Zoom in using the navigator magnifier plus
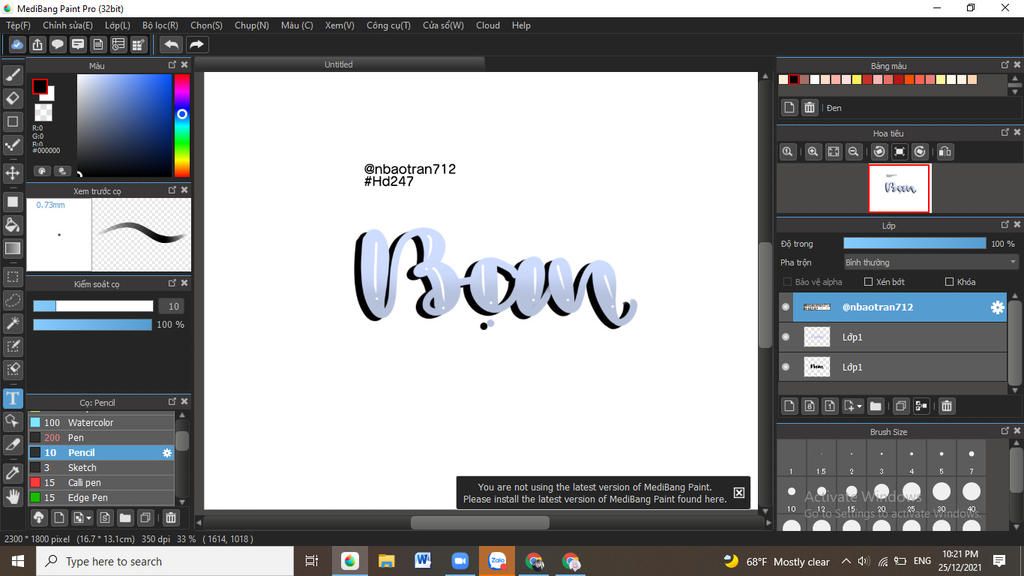The width and height of the screenshot is (1024, 576). click(x=812, y=152)
